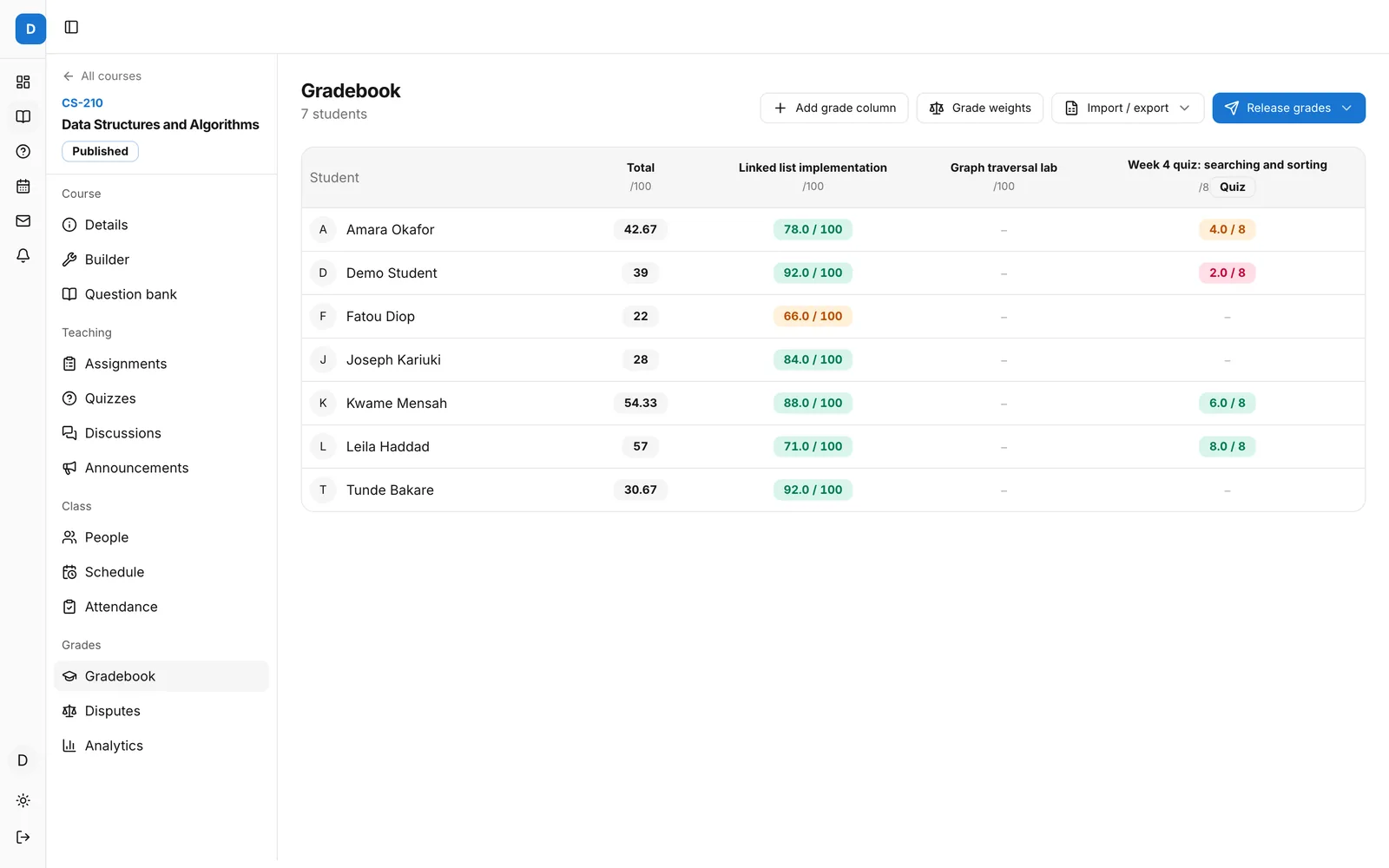Select Fatou Diop's 66.0 / 100 grade
The height and width of the screenshot is (868, 1389).
[x=813, y=316]
